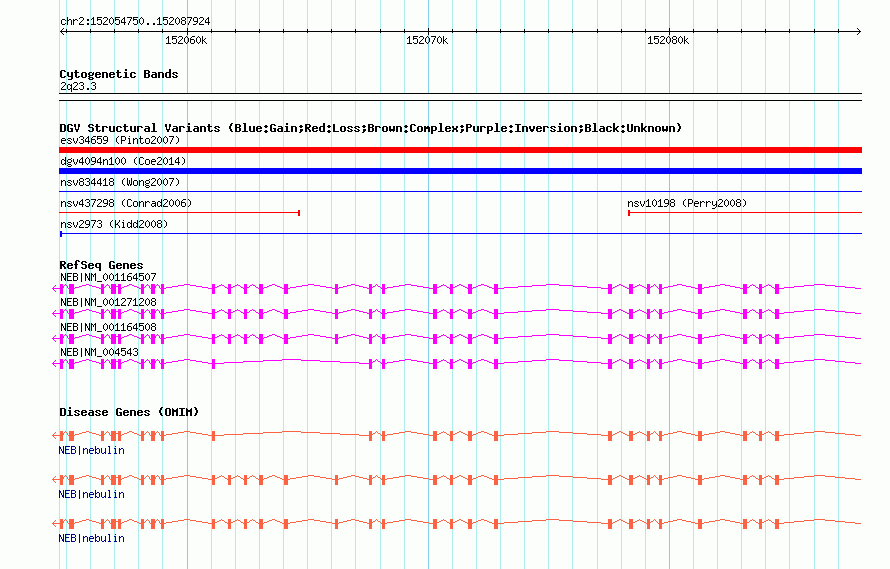Select the nsv437298 (Conrad2006) red variant
Viewport: 890px width, 569px height.
pyautogui.click(x=179, y=213)
